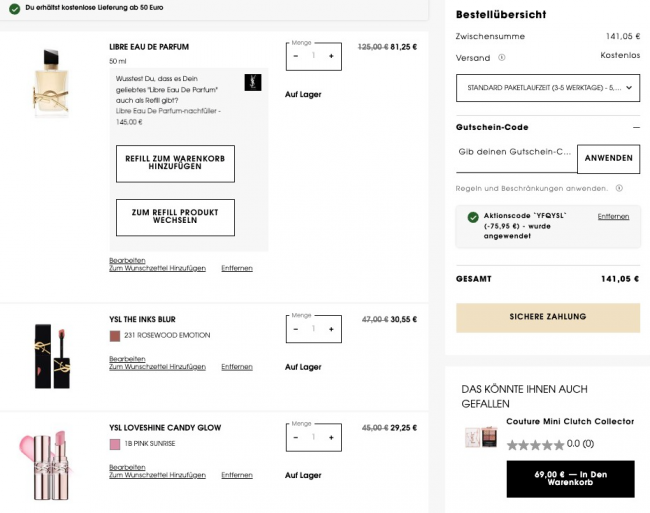Select the 1B Pink Sunrise color swatch
Viewport: 650px width, 513px height.
(x=115, y=444)
